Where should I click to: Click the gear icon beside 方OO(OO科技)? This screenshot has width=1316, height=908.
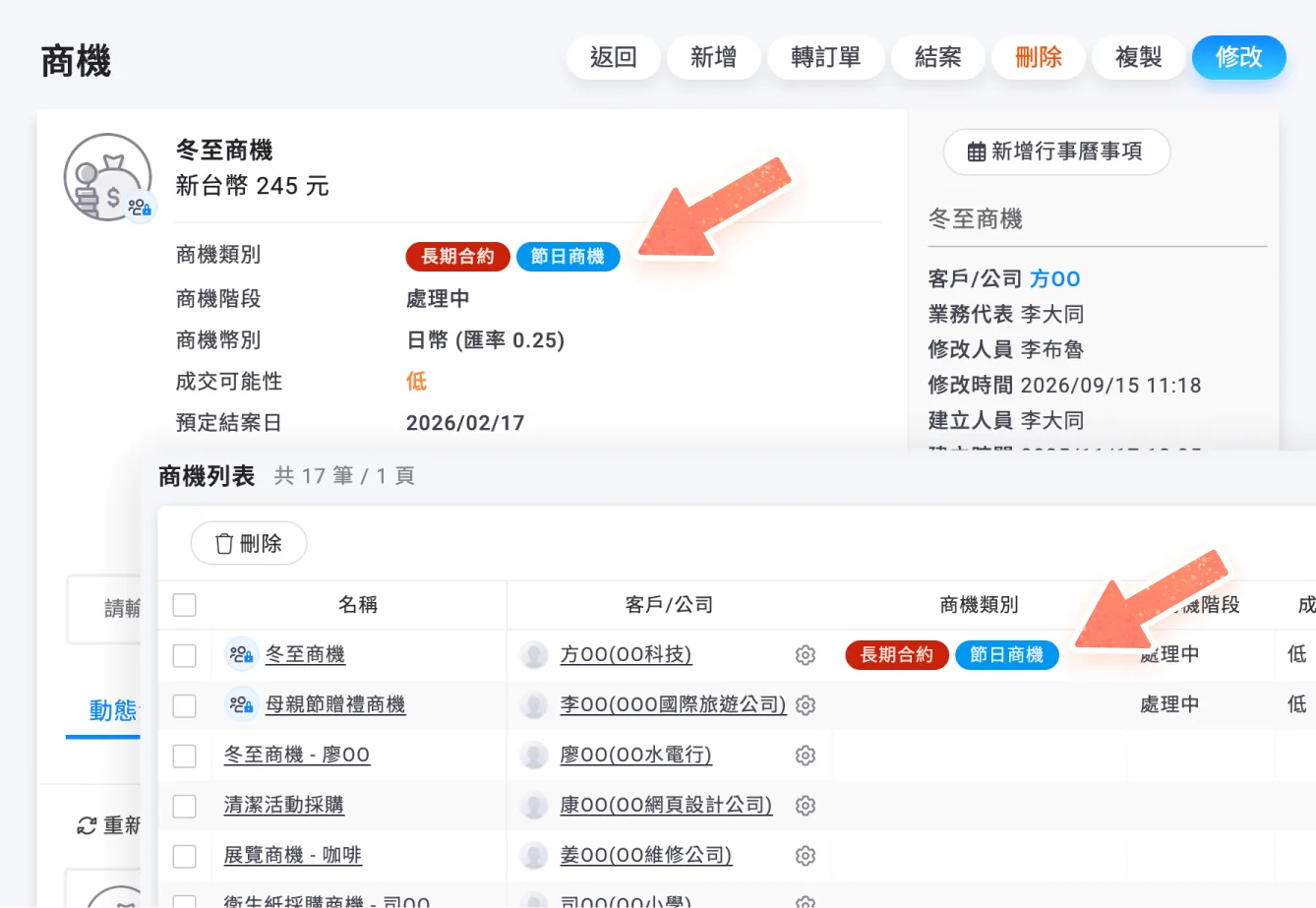(806, 655)
